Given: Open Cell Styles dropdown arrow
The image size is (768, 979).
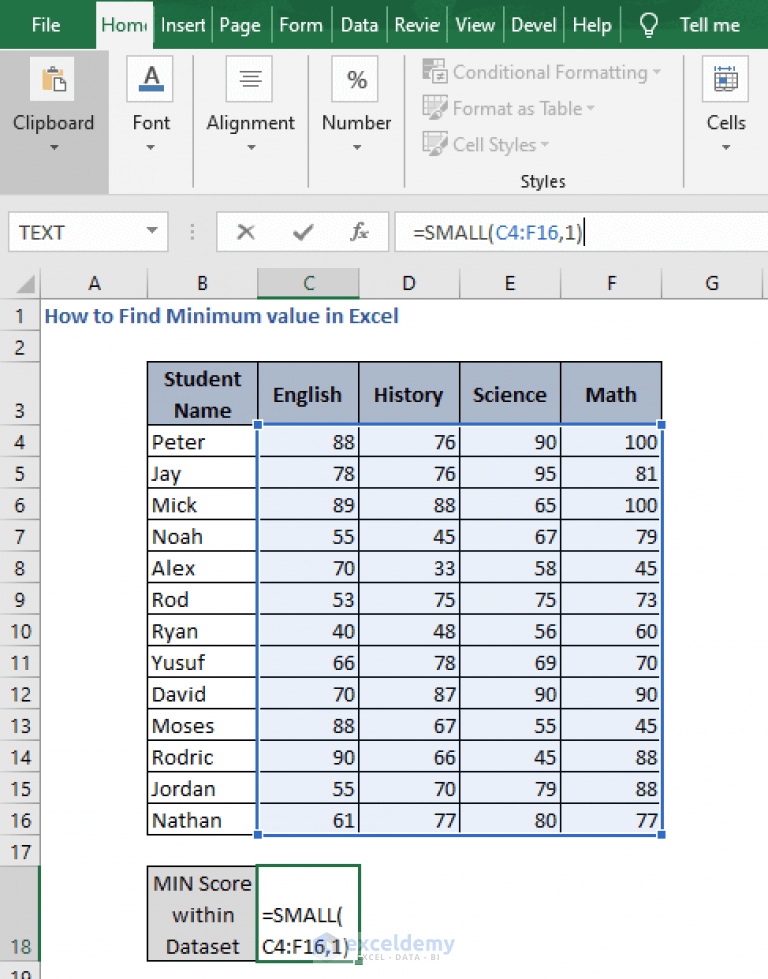Looking at the screenshot, I should 545,145.
